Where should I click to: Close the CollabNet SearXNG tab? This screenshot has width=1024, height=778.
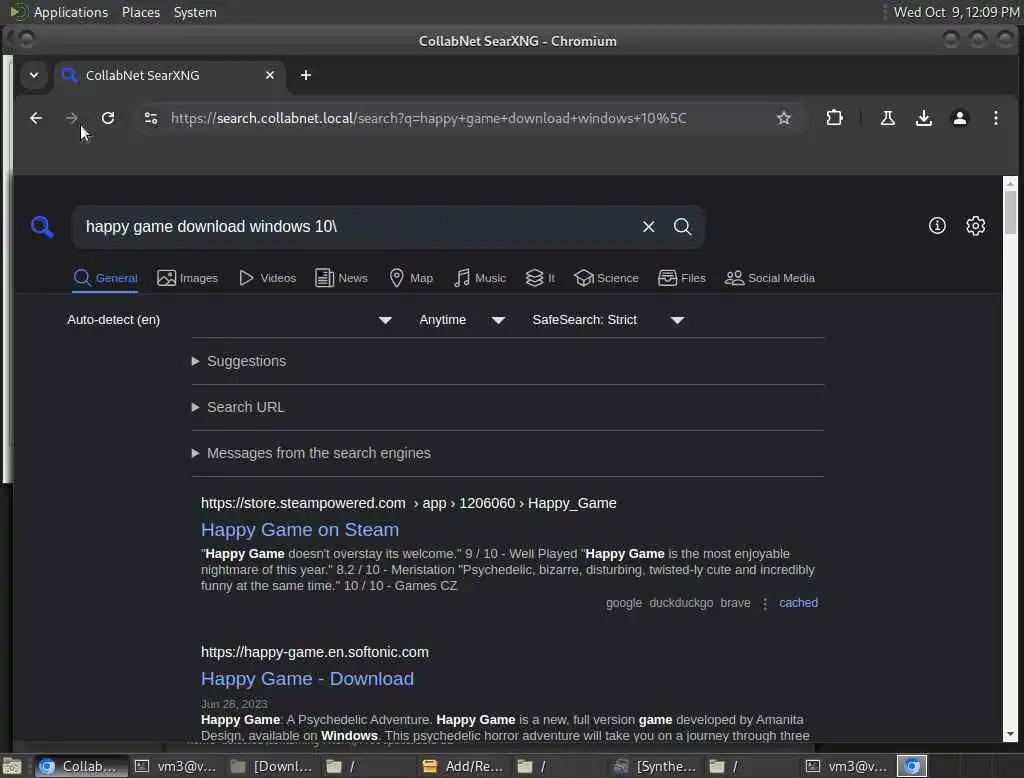(270, 75)
